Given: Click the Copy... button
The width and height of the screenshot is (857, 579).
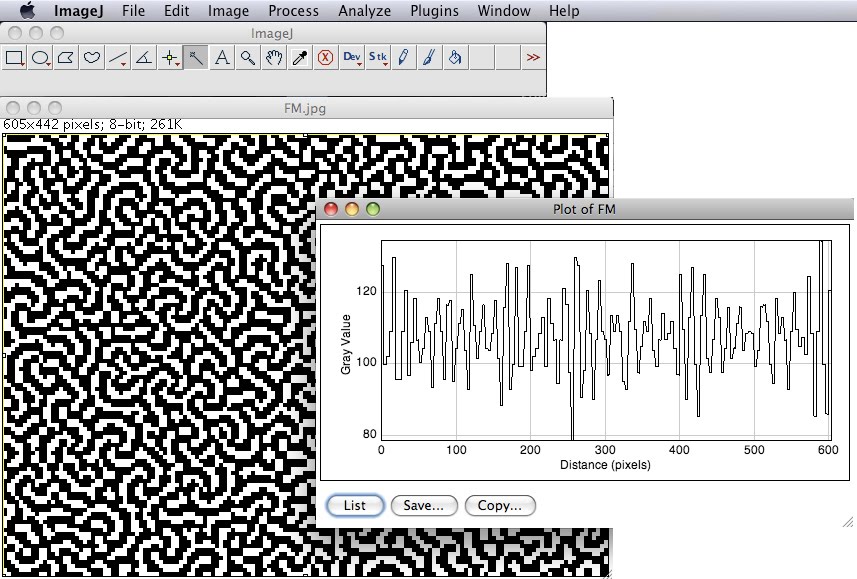Looking at the screenshot, I should tap(500, 505).
